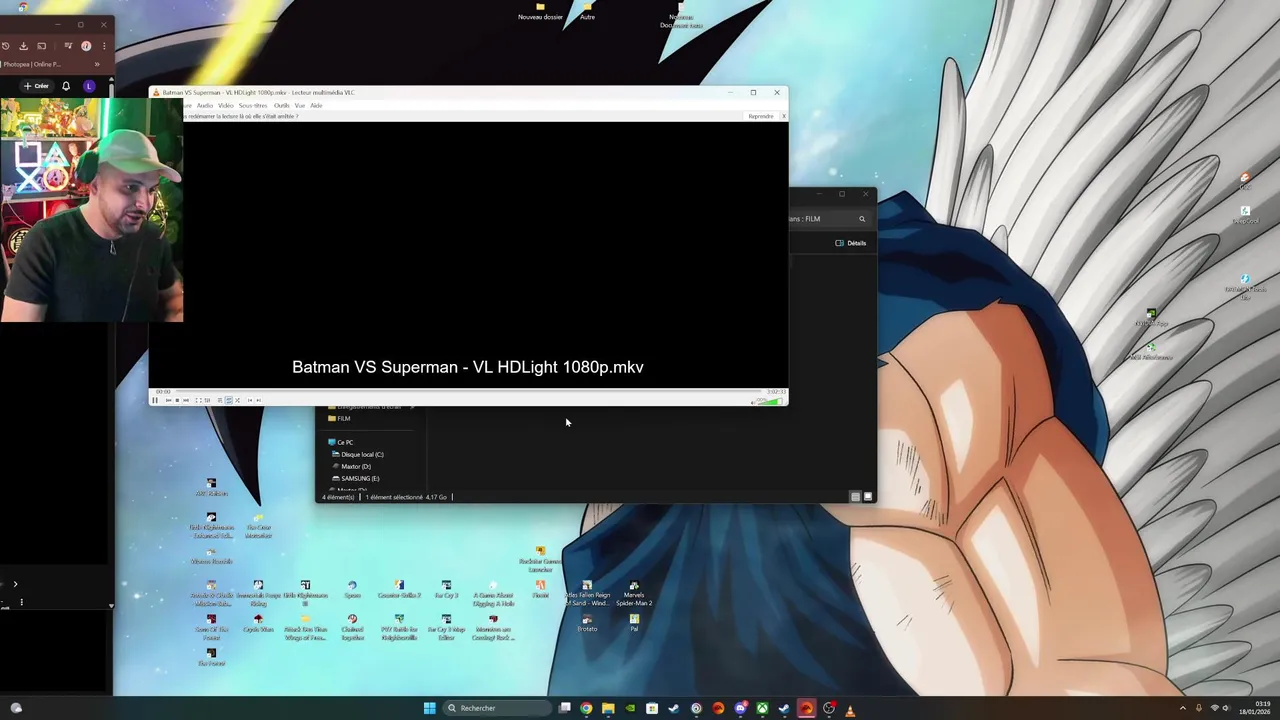The image size is (1280, 720).
Task: Open Autre desktop folder
Action: (x=587, y=12)
